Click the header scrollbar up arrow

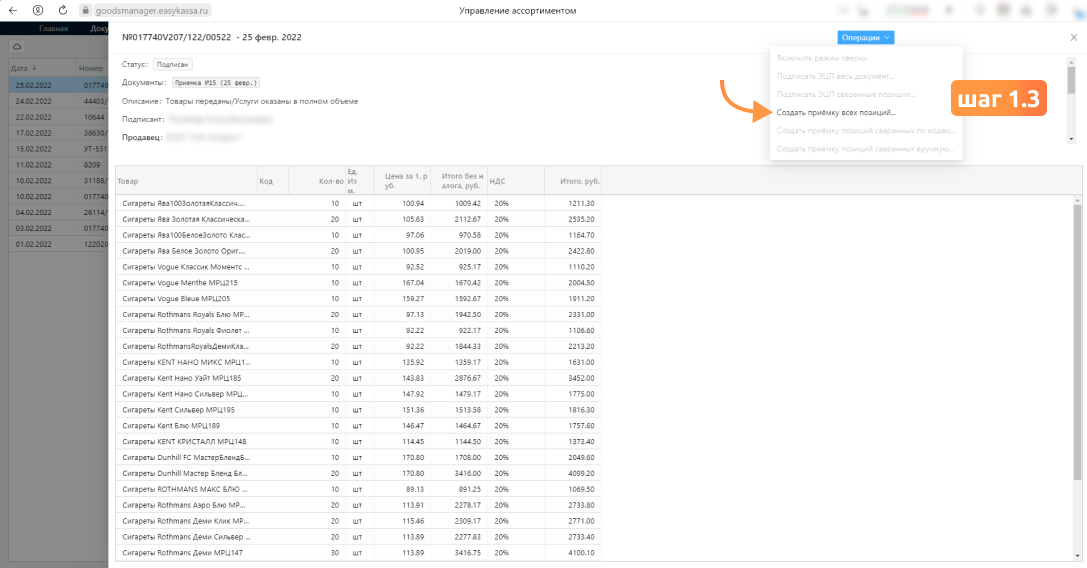click(1071, 62)
